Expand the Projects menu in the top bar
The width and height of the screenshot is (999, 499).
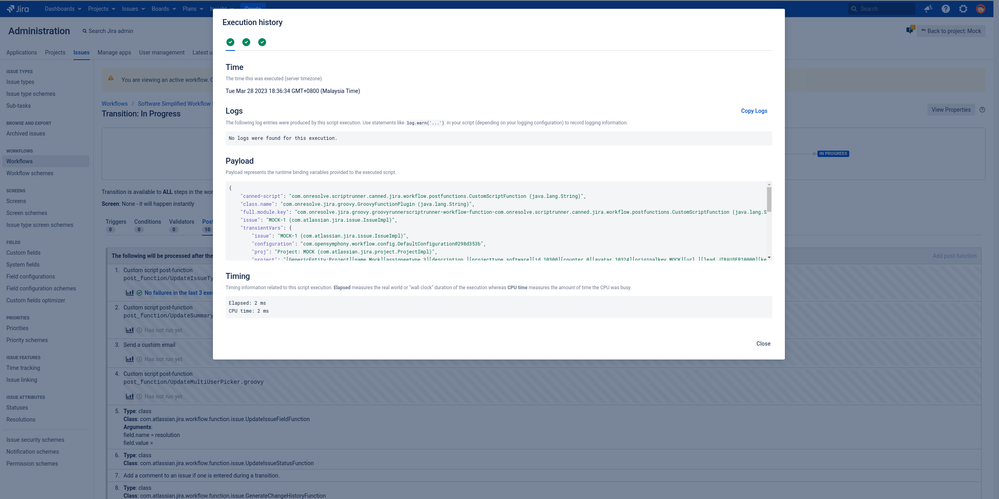101,9
